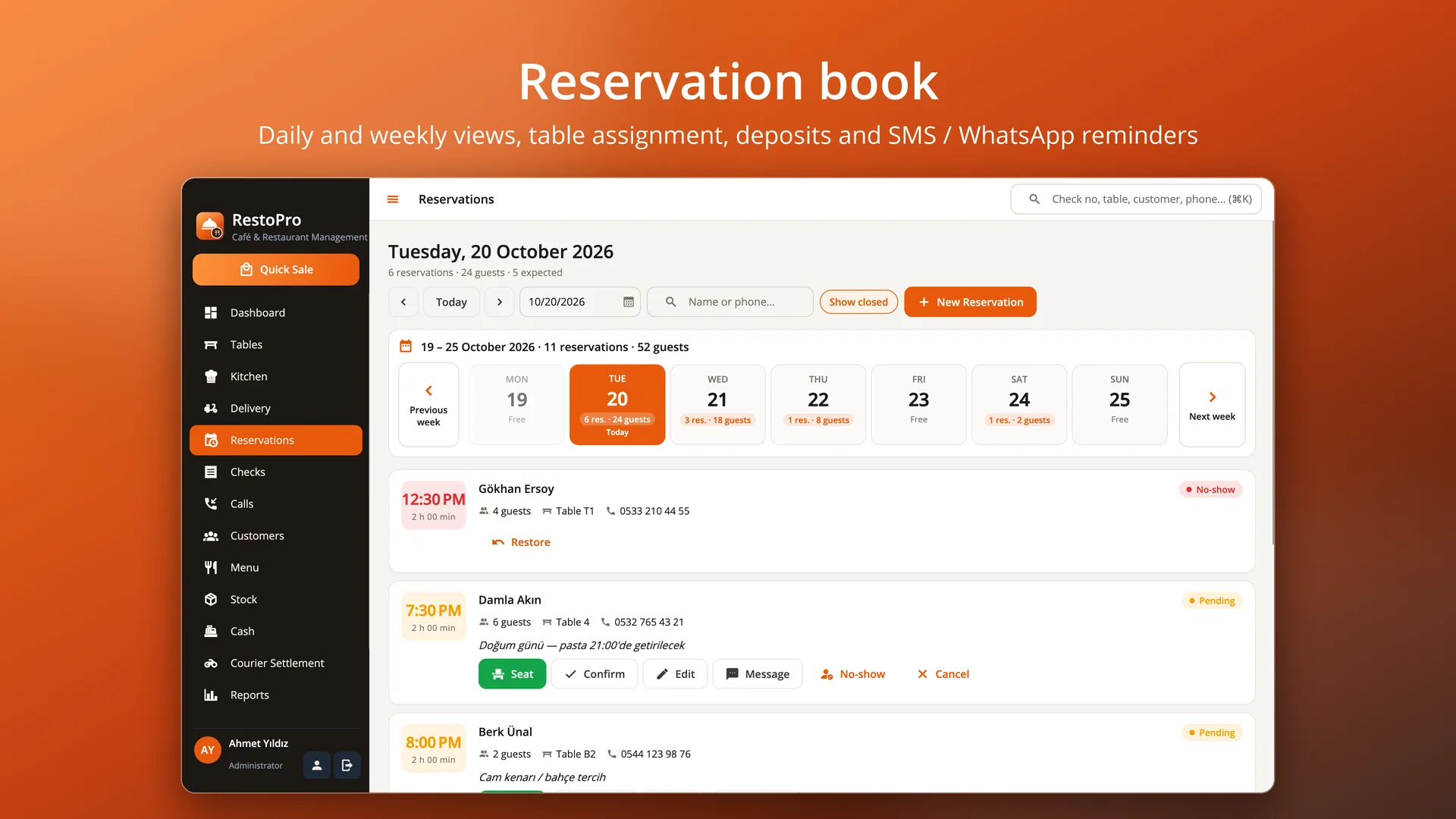Screen dimensions: 1456x819
Task: Click the Quick Sale button
Action: pyautogui.click(x=276, y=269)
